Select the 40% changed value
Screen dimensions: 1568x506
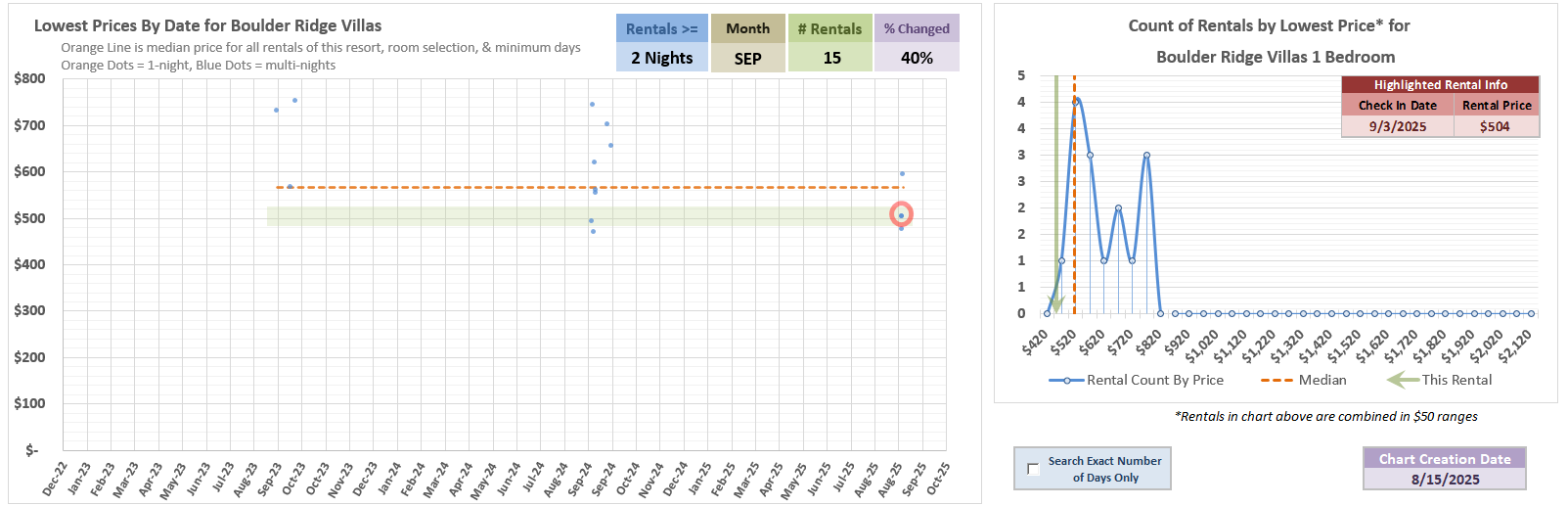point(917,58)
